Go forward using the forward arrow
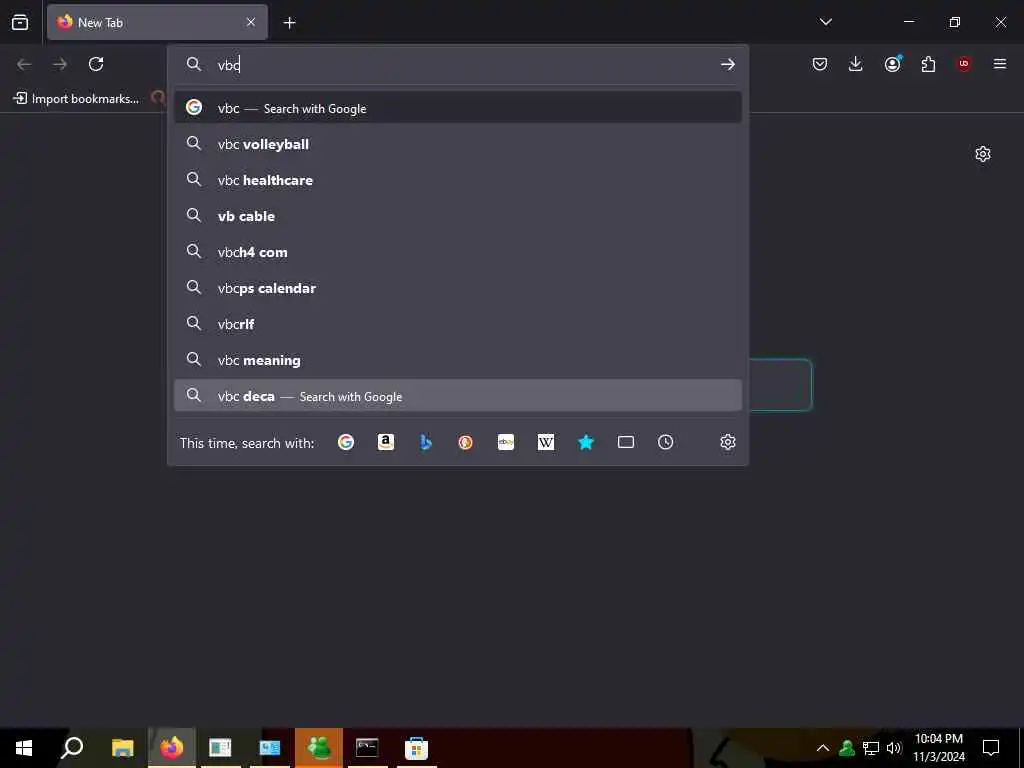The image size is (1024, 768). (60, 64)
